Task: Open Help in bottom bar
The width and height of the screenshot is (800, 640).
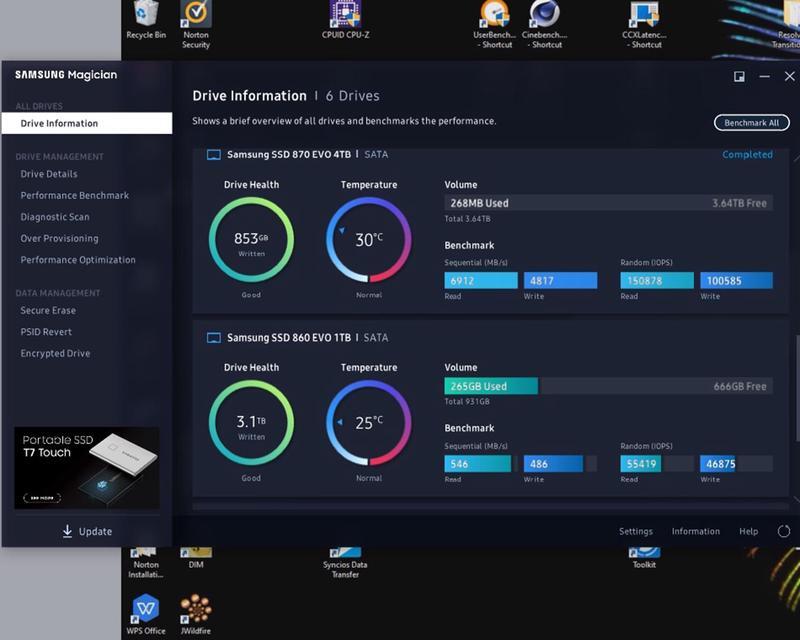Action: (x=748, y=531)
